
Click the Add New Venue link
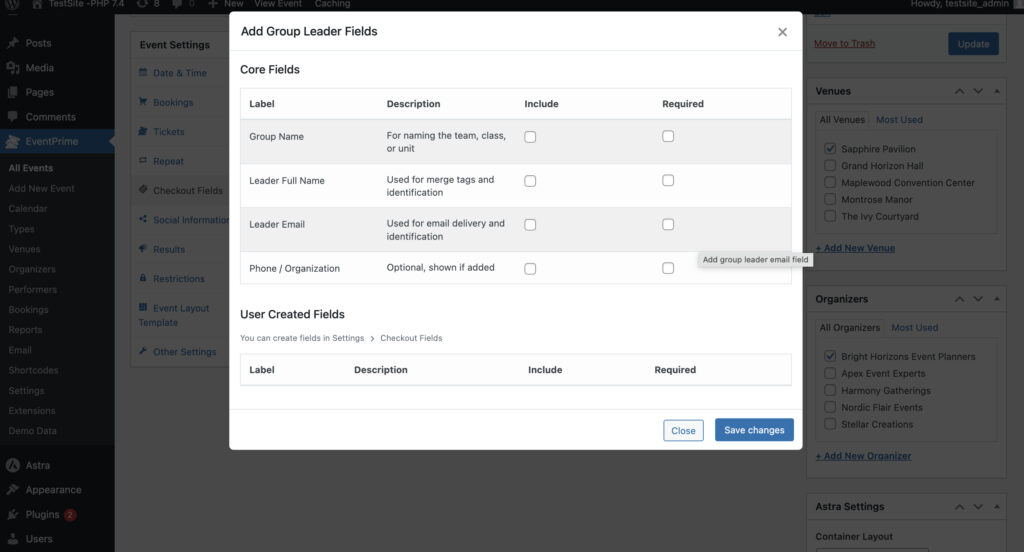tap(855, 248)
